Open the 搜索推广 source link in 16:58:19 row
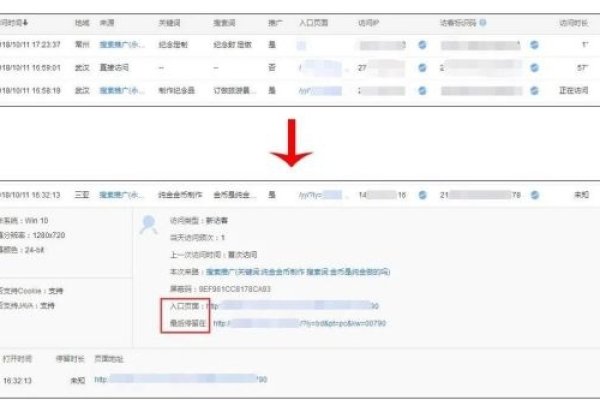 tap(122, 91)
